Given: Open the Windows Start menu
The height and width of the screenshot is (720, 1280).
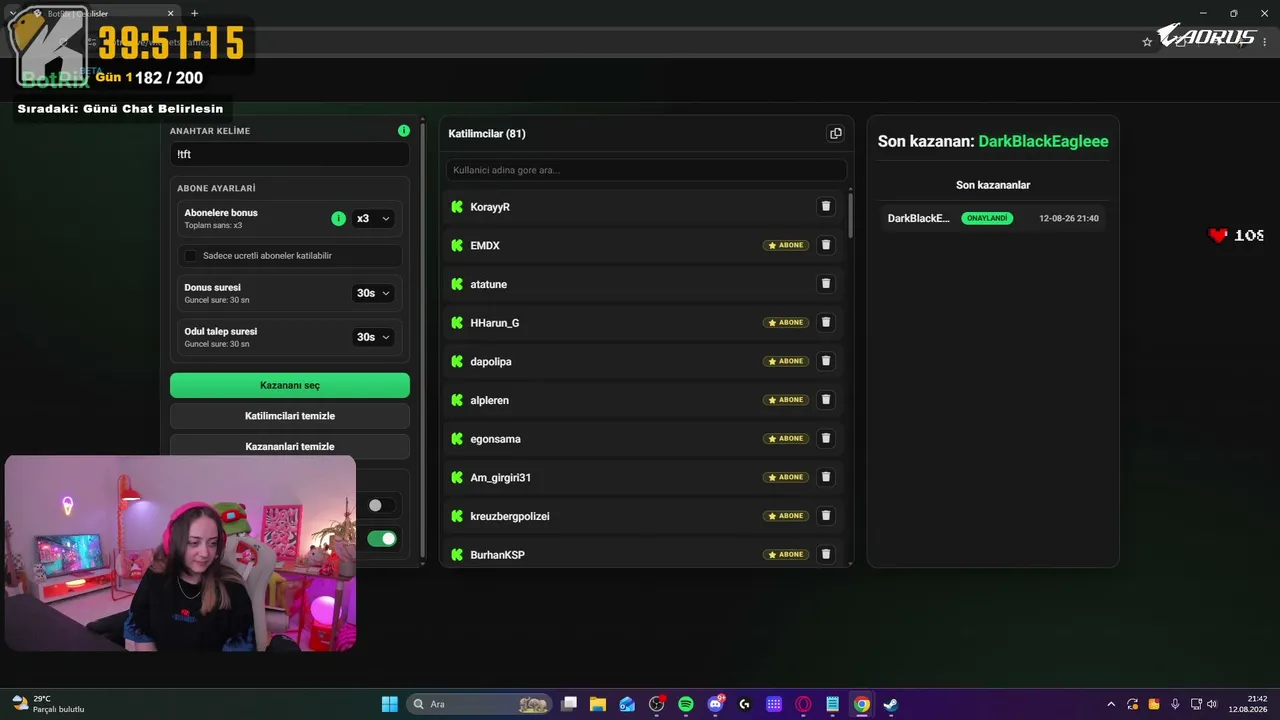Looking at the screenshot, I should click(390, 704).
